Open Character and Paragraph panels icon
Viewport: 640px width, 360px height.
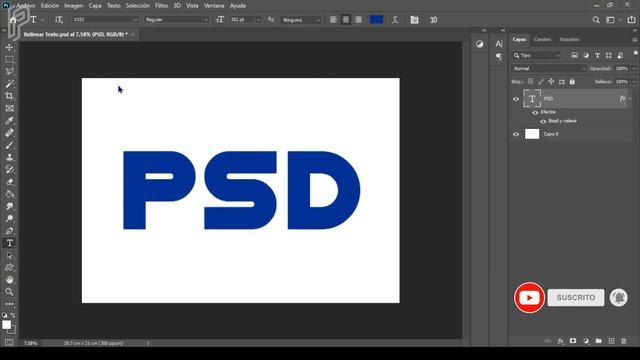tap(414, 20)
